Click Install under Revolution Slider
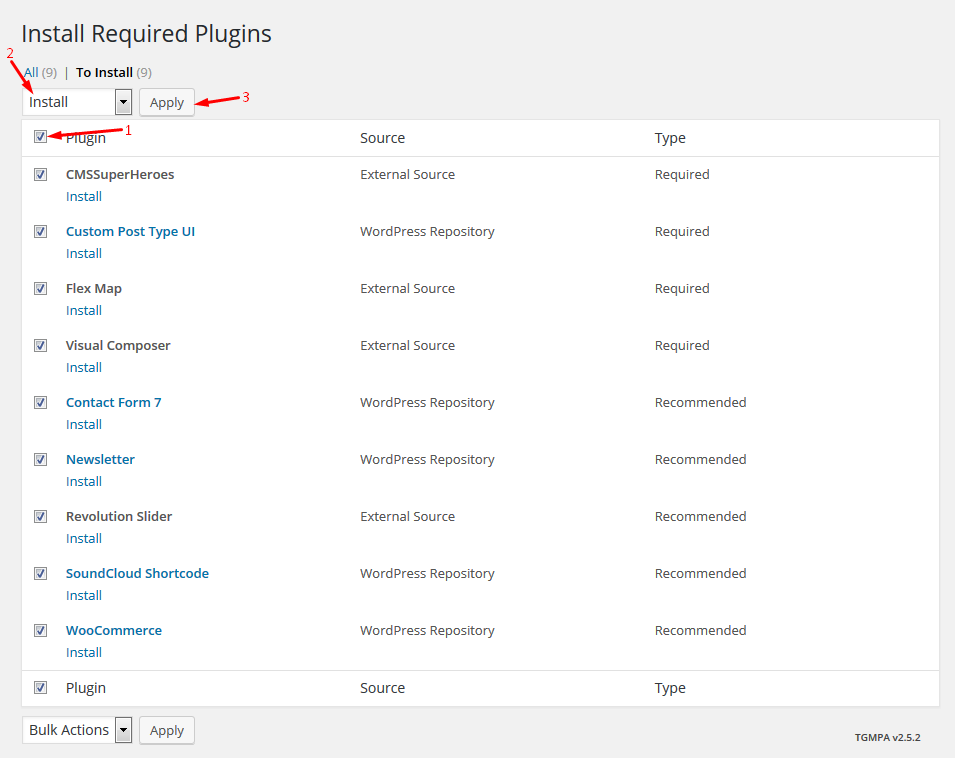Viewport: 955px width, 758px height. point(84,539)
